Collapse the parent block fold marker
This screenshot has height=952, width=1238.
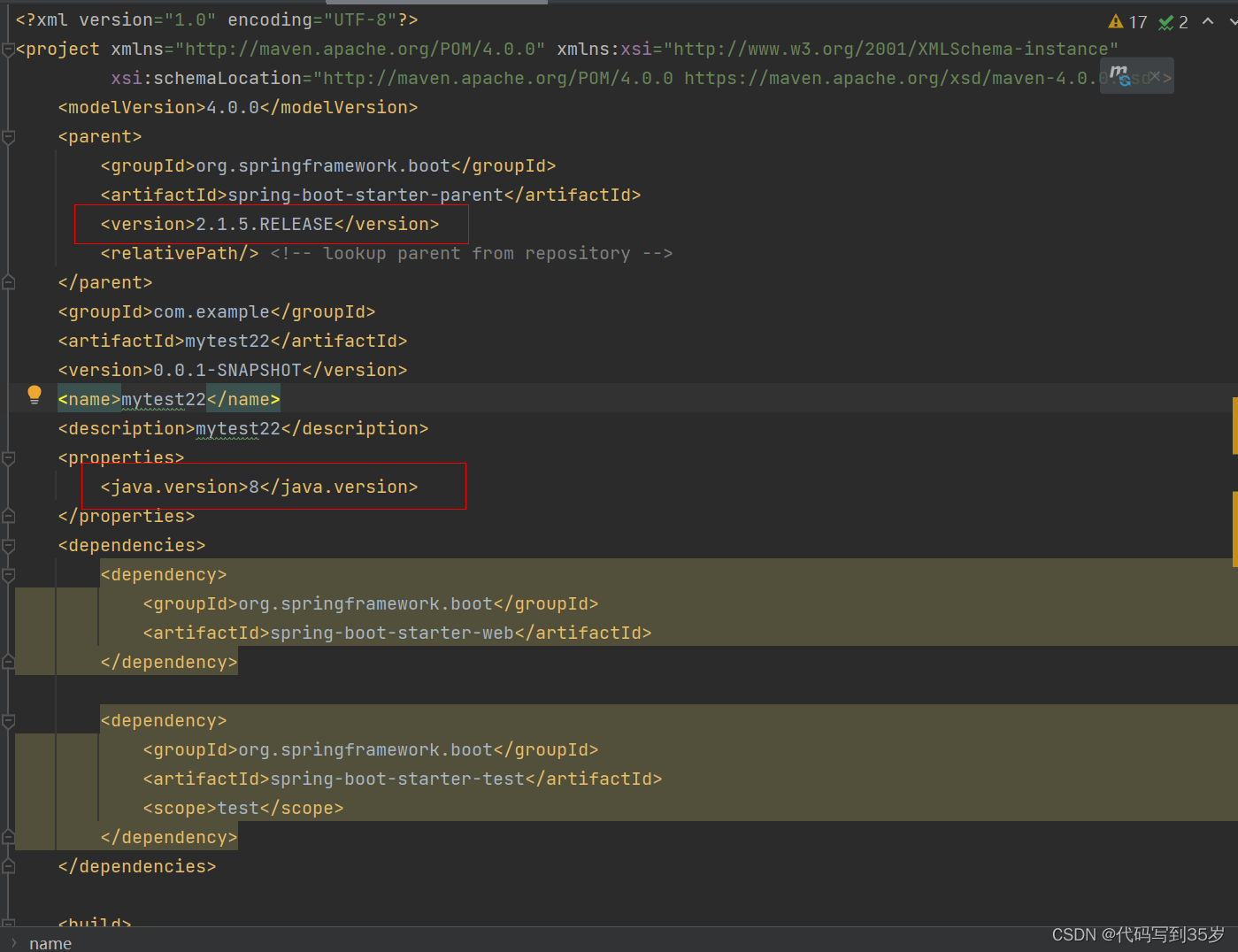point(8,137)
